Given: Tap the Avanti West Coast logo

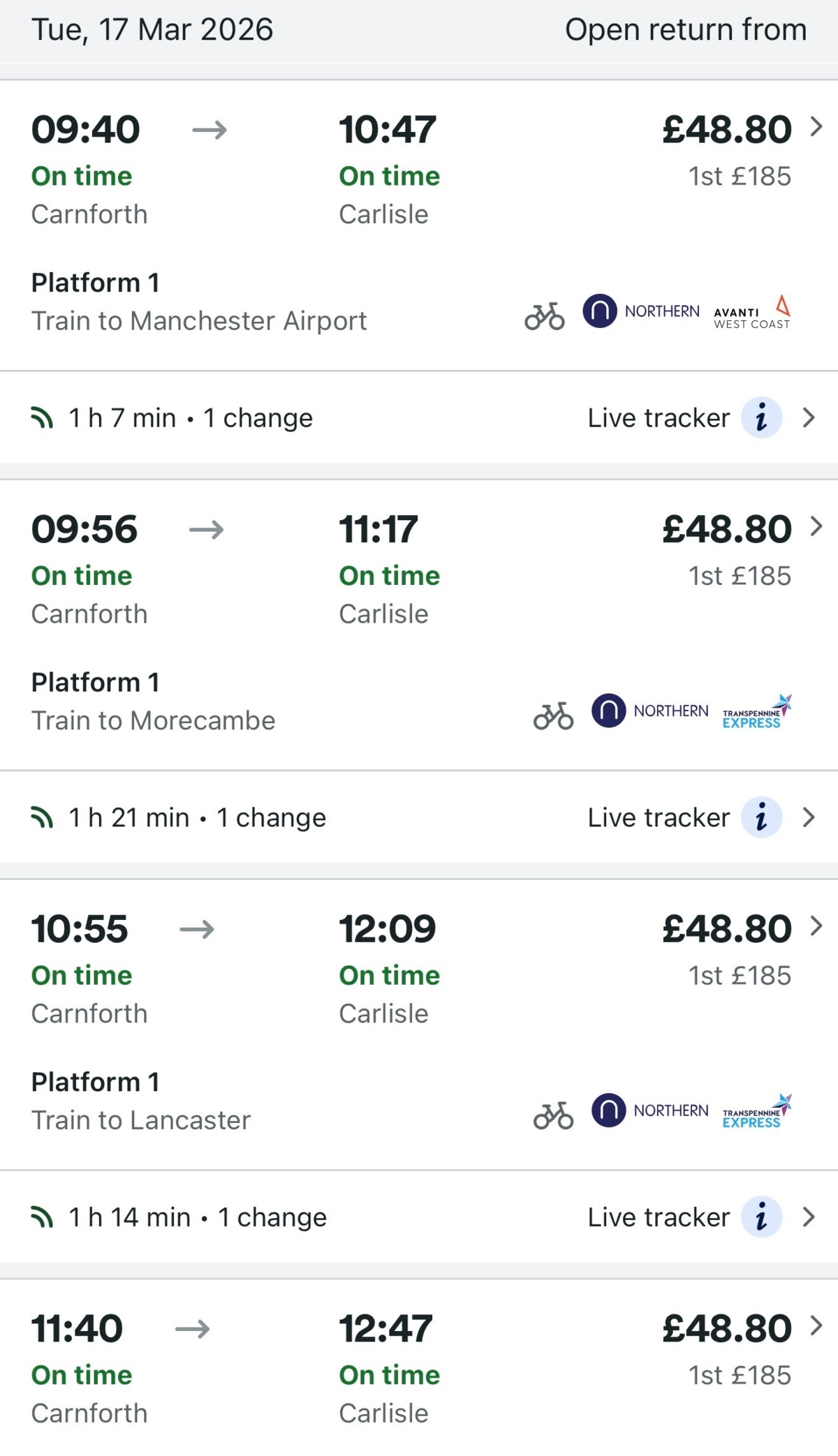Looking at the screenshot, I should pyautogui.click(x=752, y=313).
